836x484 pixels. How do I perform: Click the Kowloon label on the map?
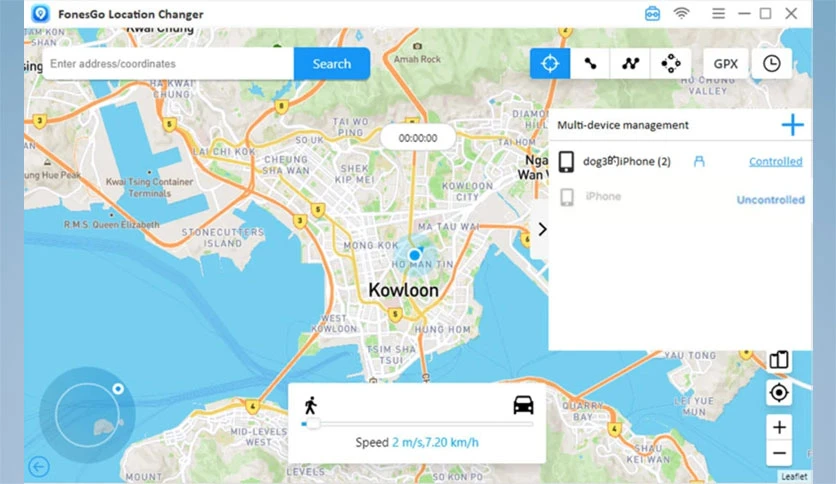[404, 290]
